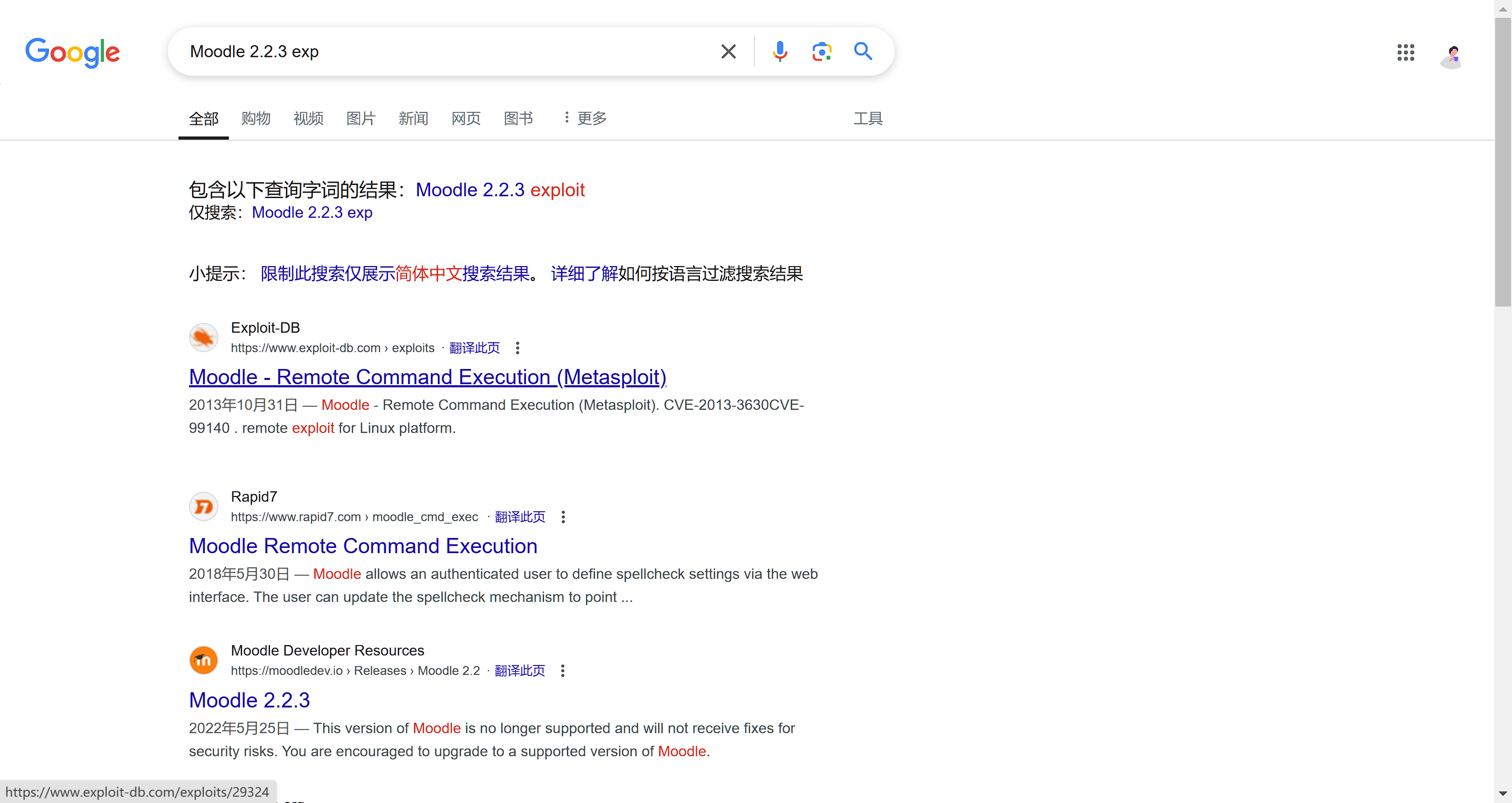Switch to the 视频 tab
1512x803 pixels.
click(x=308, y=118)
